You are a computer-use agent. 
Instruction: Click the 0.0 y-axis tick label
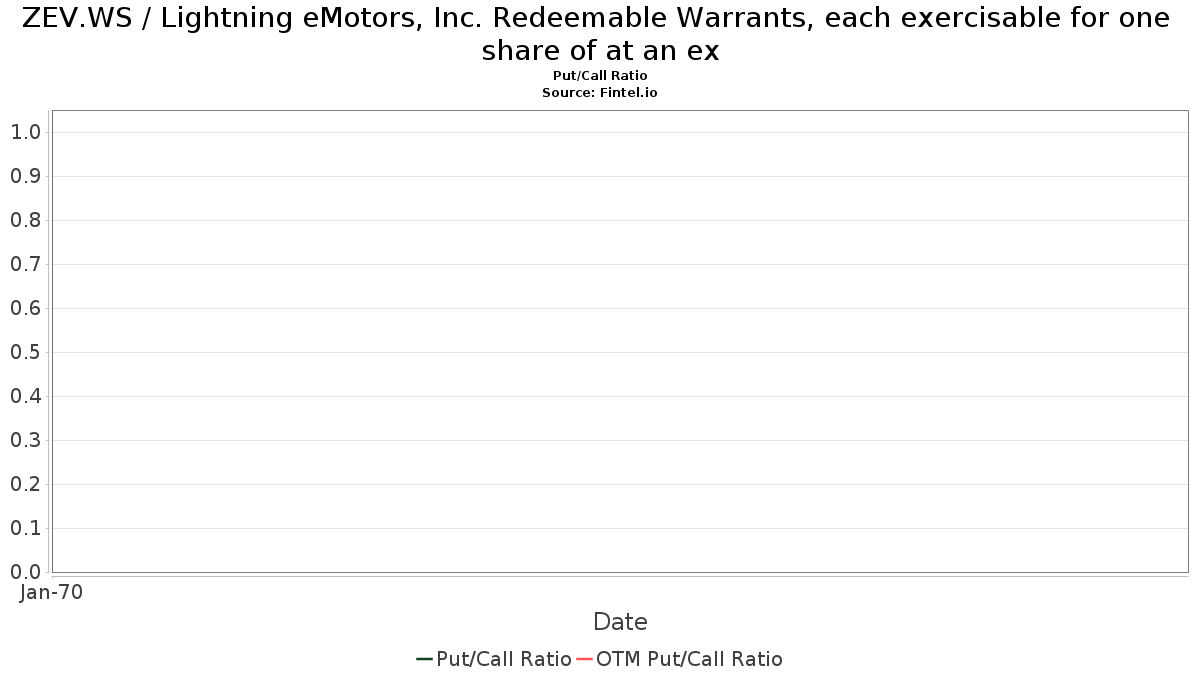pos(25,572)
